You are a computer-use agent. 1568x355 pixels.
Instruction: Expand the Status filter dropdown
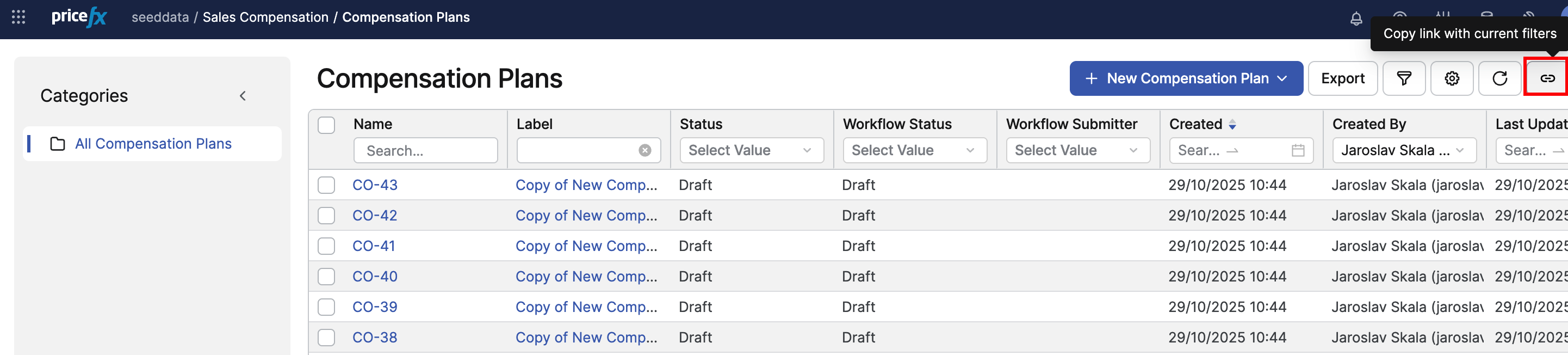(x=751, y=150)
